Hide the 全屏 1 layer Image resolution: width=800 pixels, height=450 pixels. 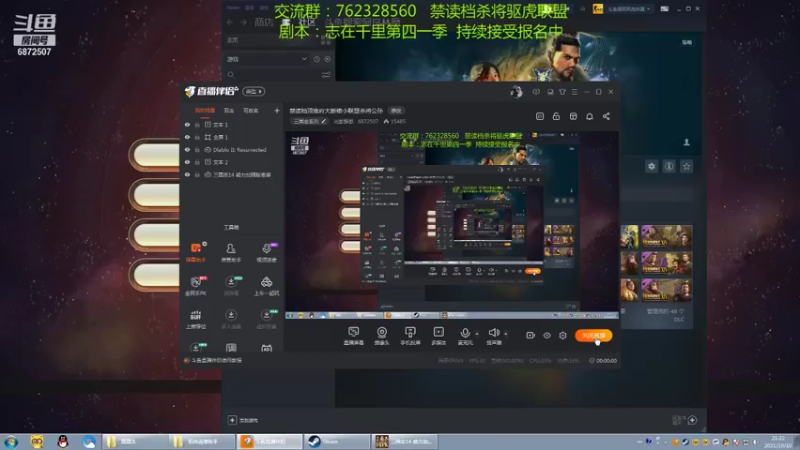pyautogui.click(x=187, y=137)
